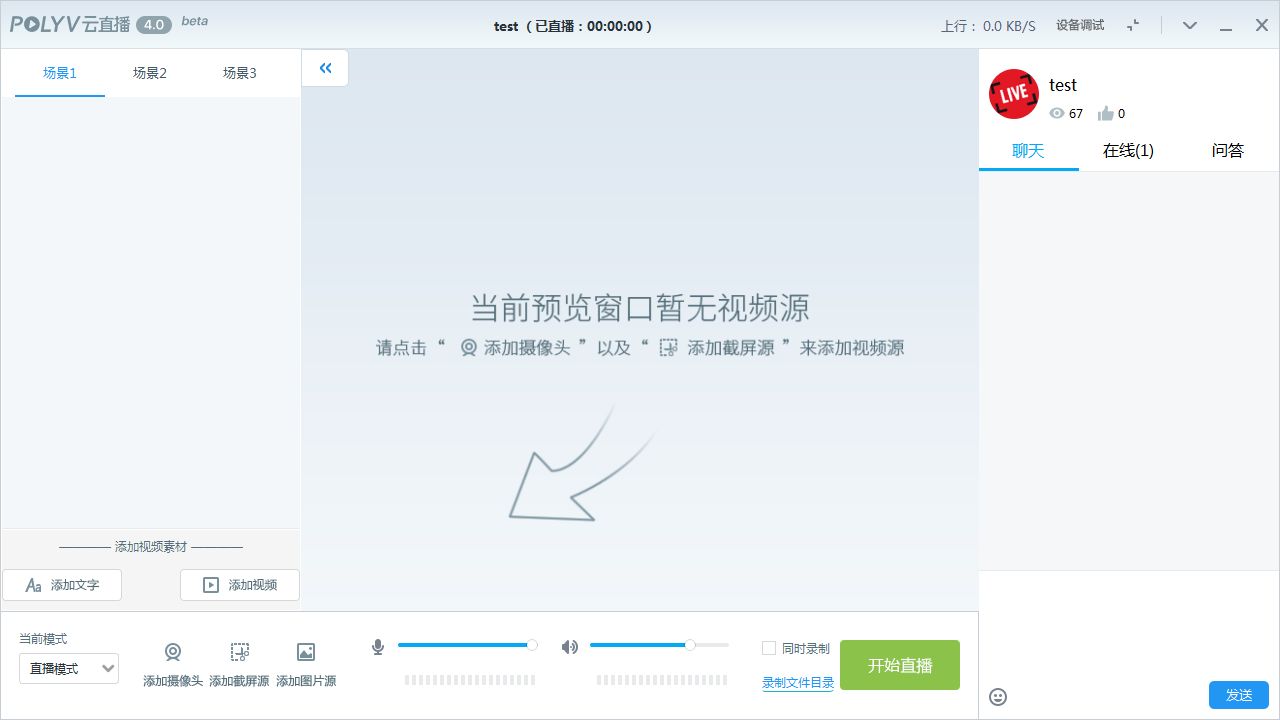The width and height of the screenshot is (1280, 720).
Task: Start streaming with 开始直播 button
Action: 900,665
